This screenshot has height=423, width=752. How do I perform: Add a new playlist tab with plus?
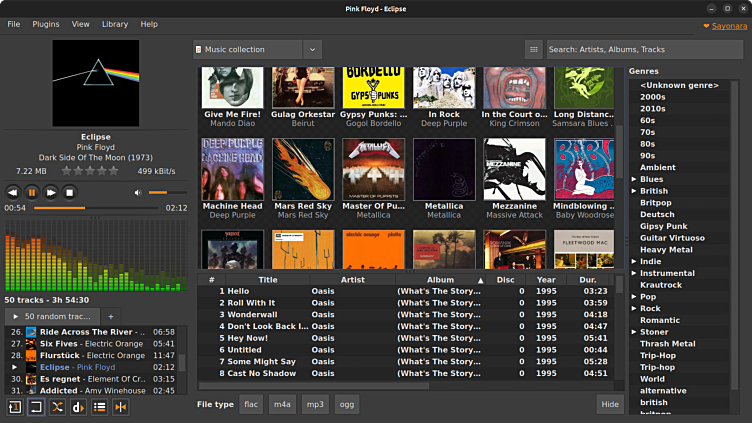pos(111,317)
